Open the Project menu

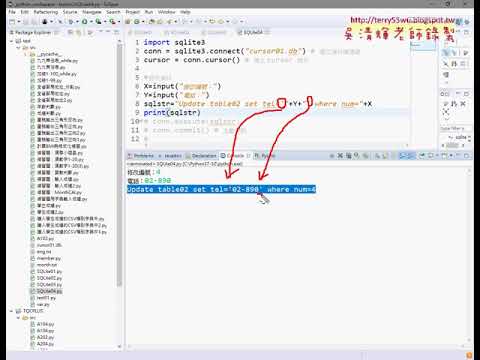point(133,12)
